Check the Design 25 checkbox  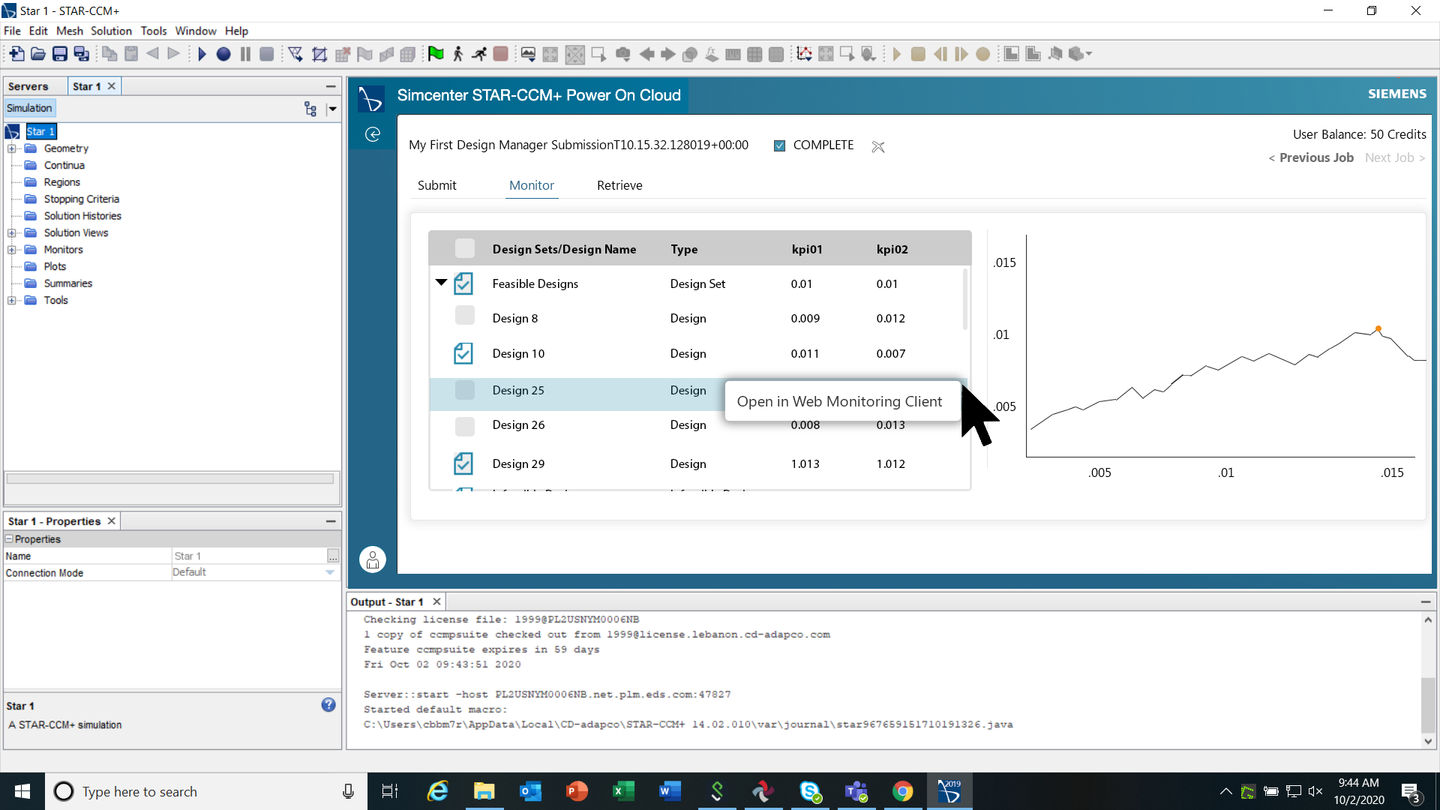click(x=464, y=390)
